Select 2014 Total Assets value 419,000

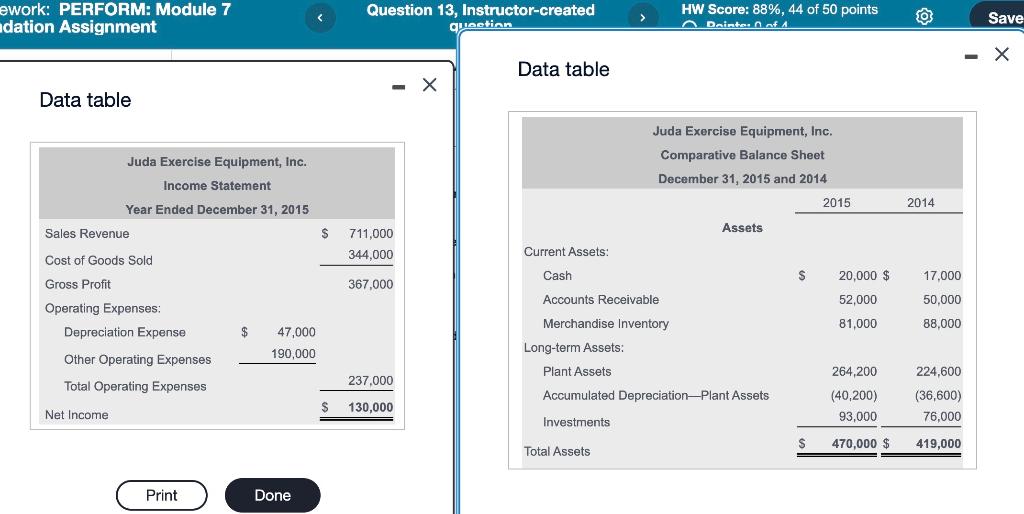(939, 444)
